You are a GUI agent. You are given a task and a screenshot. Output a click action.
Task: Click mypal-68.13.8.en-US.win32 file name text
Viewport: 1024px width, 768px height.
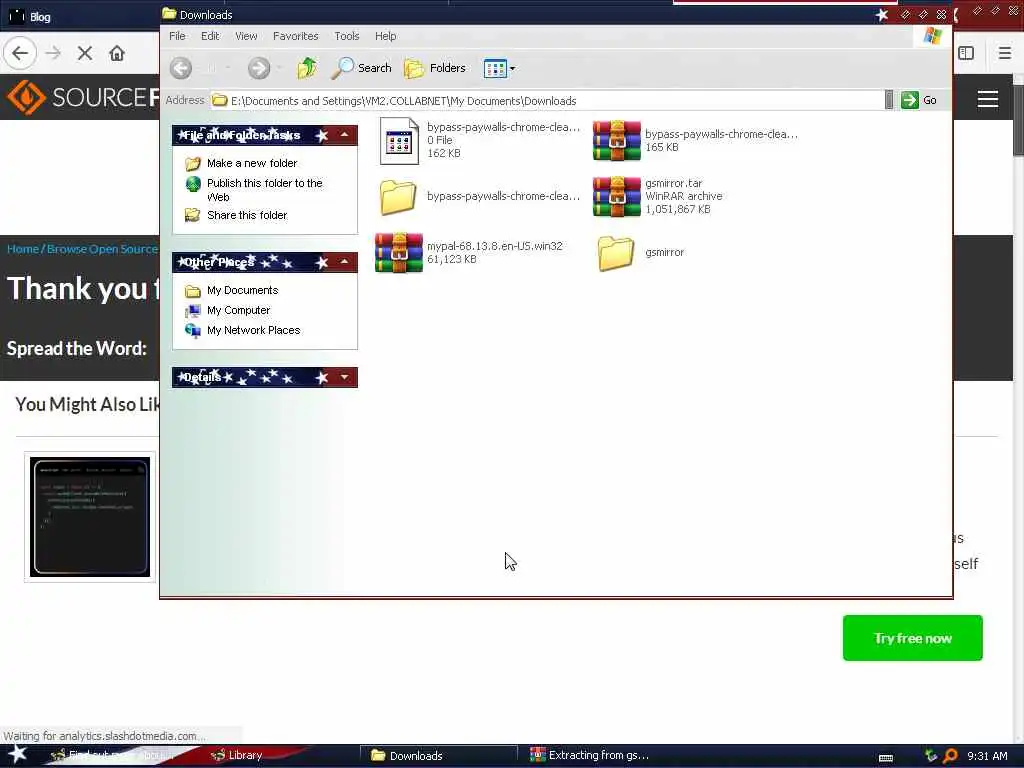pyautogui.click(x=494, y=246)
